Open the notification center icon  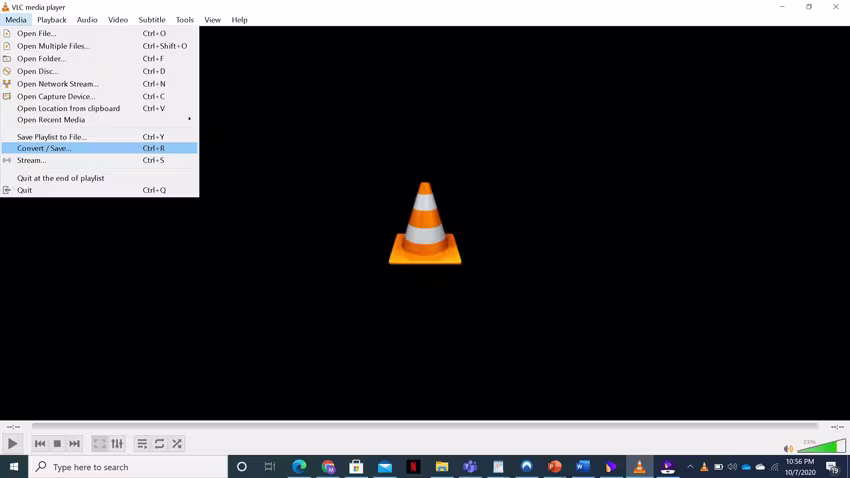[x=833, y=467]
